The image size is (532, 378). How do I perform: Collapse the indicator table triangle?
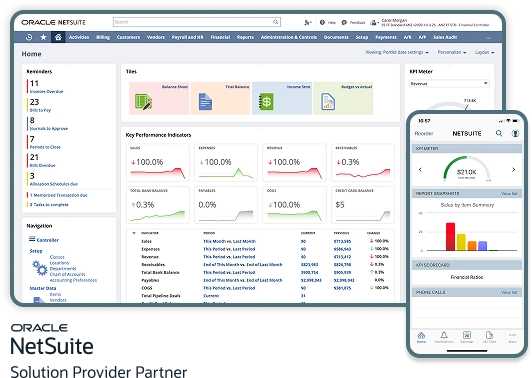click(134, 233)
